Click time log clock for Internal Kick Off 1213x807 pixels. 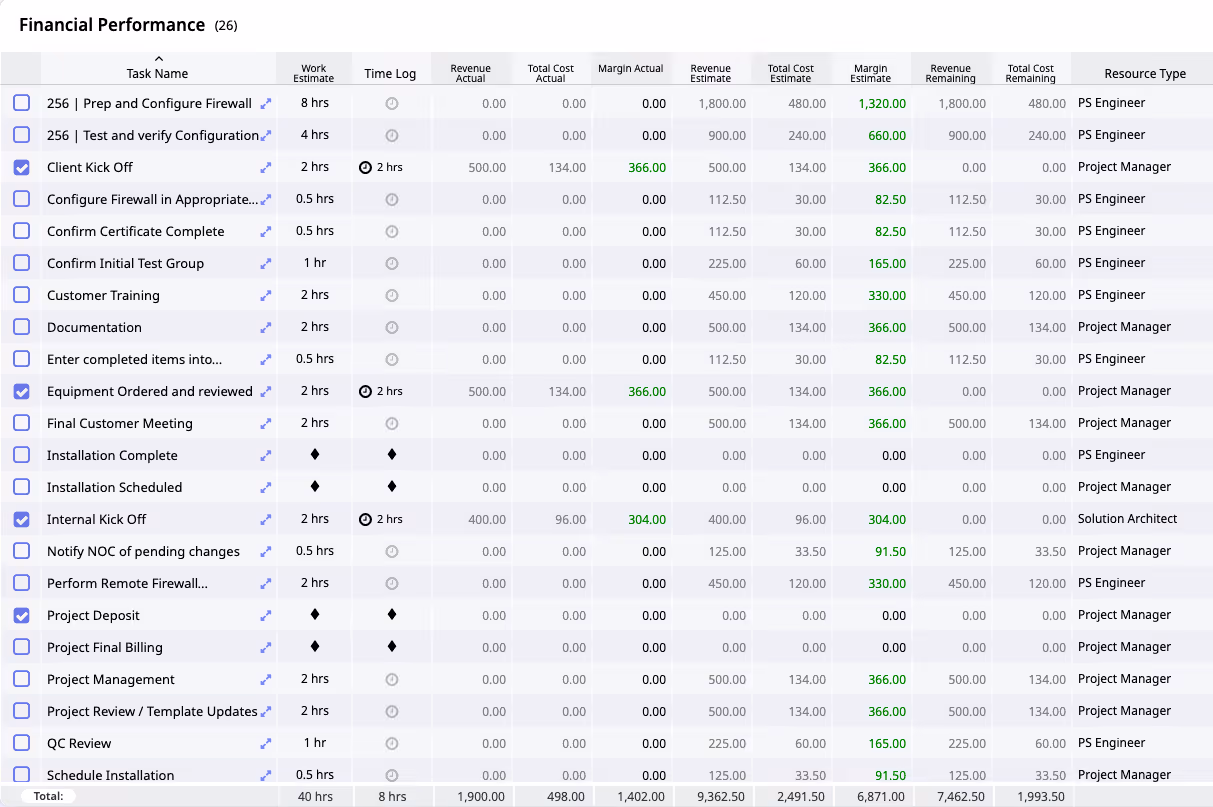click(x=365, y=520)
